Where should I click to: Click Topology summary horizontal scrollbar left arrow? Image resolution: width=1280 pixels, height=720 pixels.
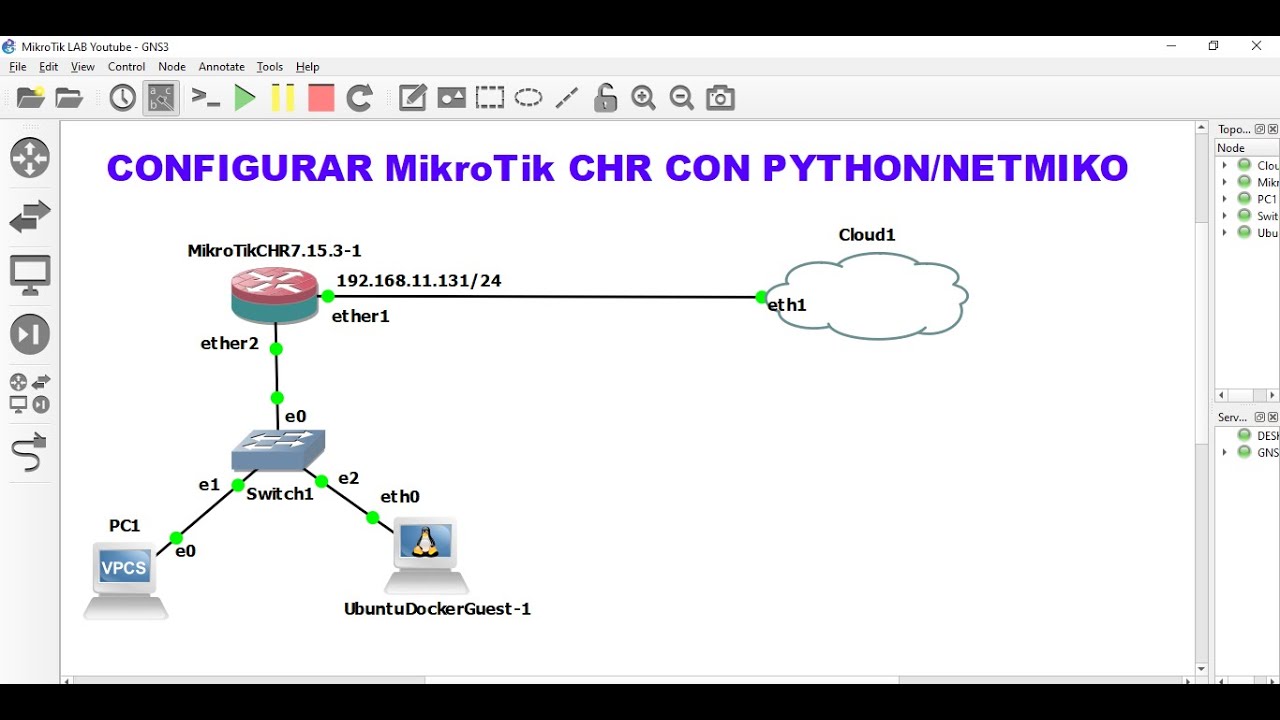coord(1222,395)
